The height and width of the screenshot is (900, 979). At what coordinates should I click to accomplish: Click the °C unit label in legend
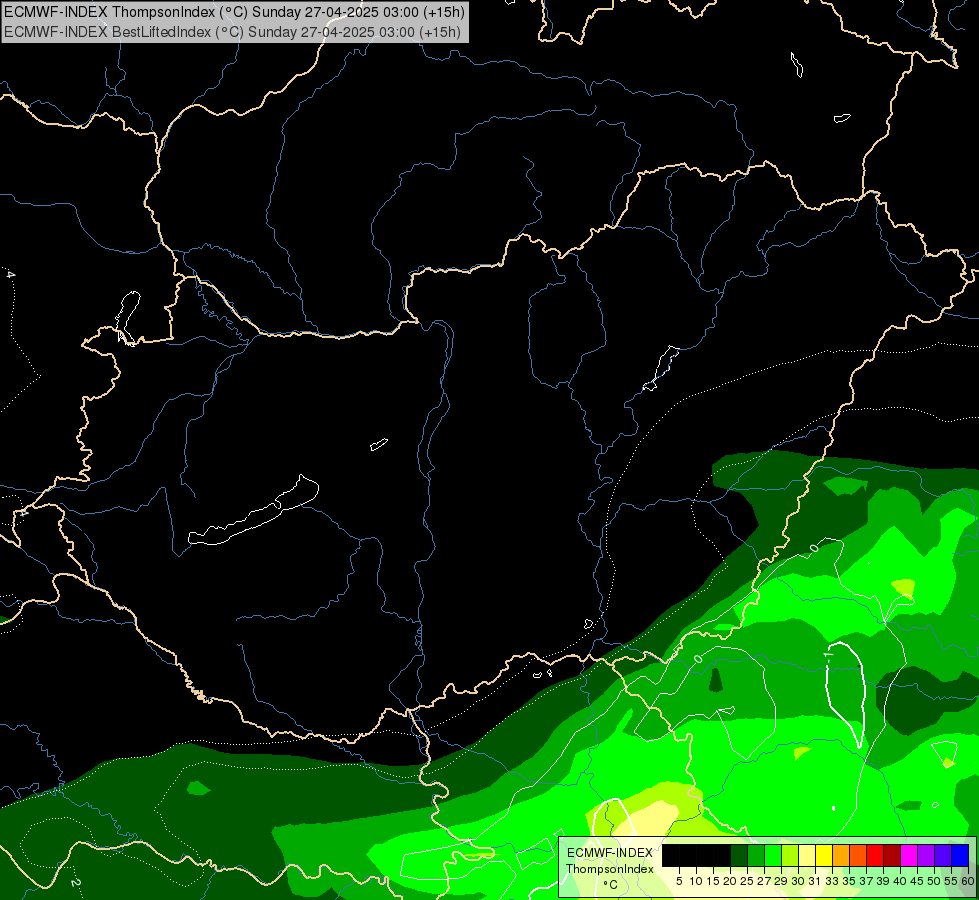pos(610,885)
